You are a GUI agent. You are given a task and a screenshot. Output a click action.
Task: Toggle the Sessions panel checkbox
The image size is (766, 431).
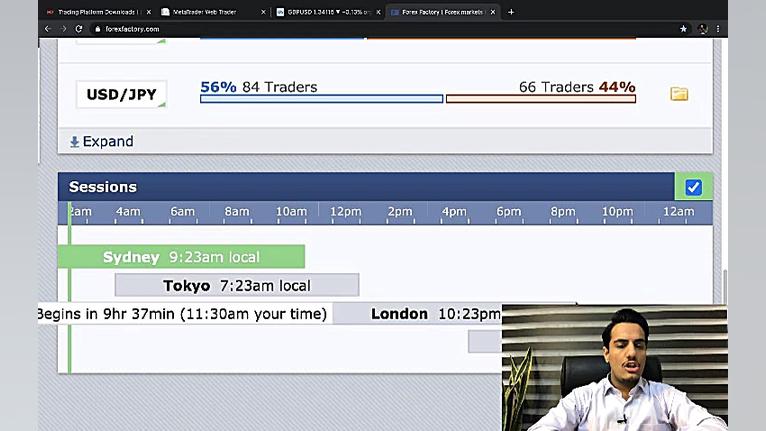693,187
